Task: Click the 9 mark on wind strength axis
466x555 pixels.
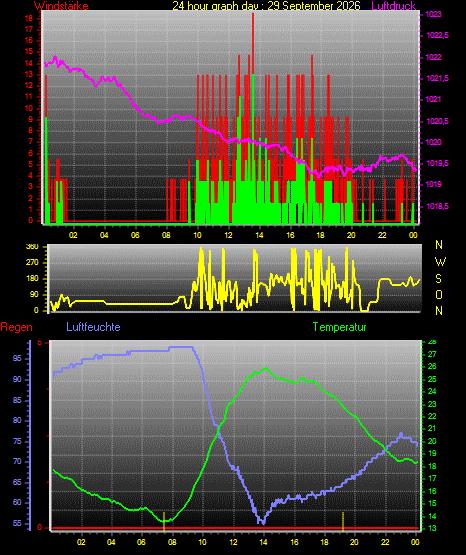Action: [x=30, y=120]
